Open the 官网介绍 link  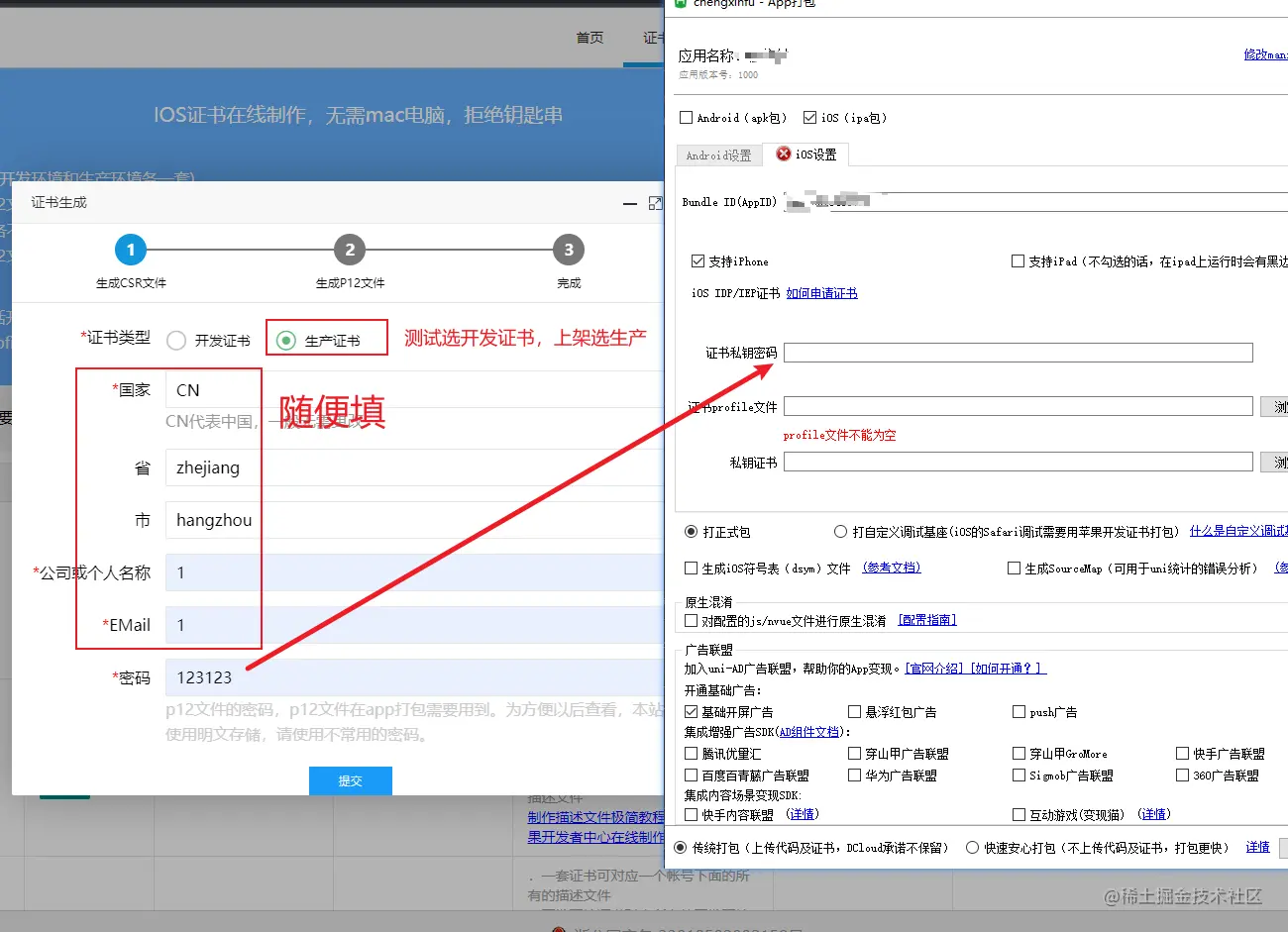pos(935,669)
